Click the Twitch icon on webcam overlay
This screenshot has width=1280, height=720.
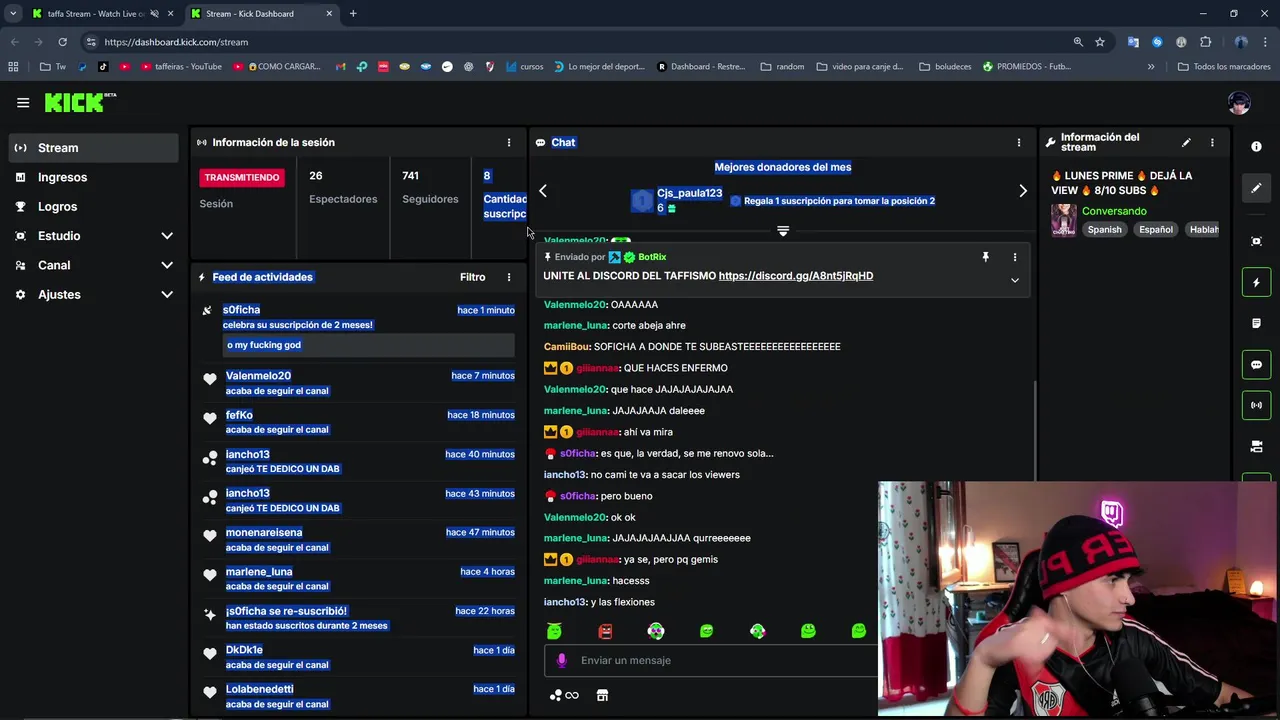coord(1111,514)
